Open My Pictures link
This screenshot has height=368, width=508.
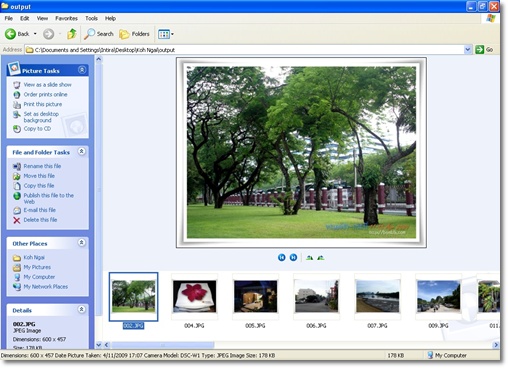(x=37, y=267)
